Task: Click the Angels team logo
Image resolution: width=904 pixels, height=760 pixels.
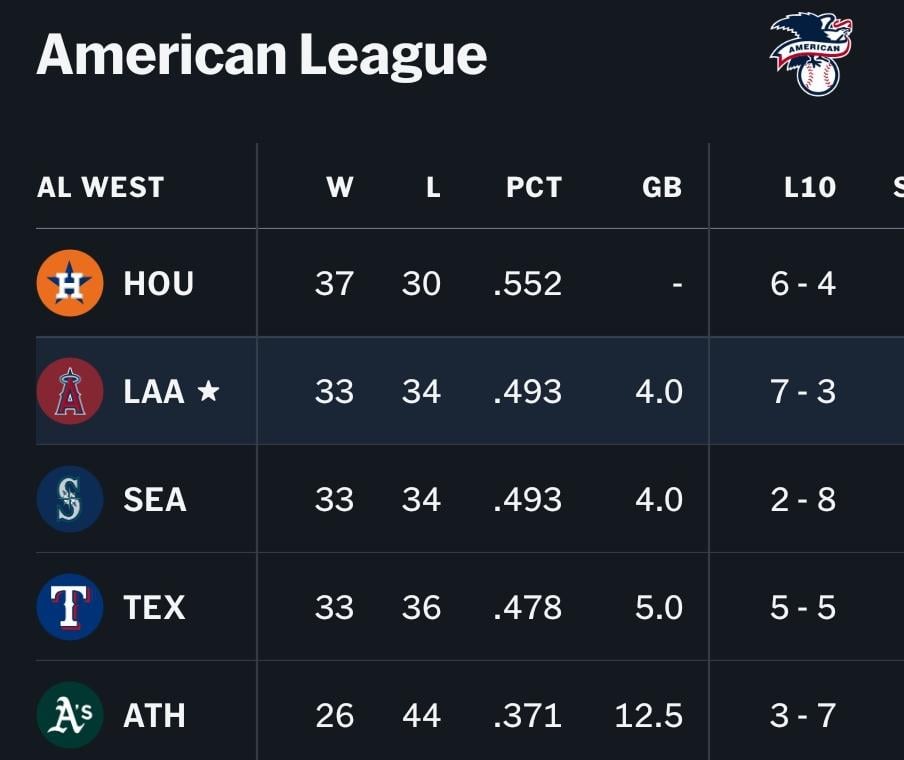Action: [69, 391]
